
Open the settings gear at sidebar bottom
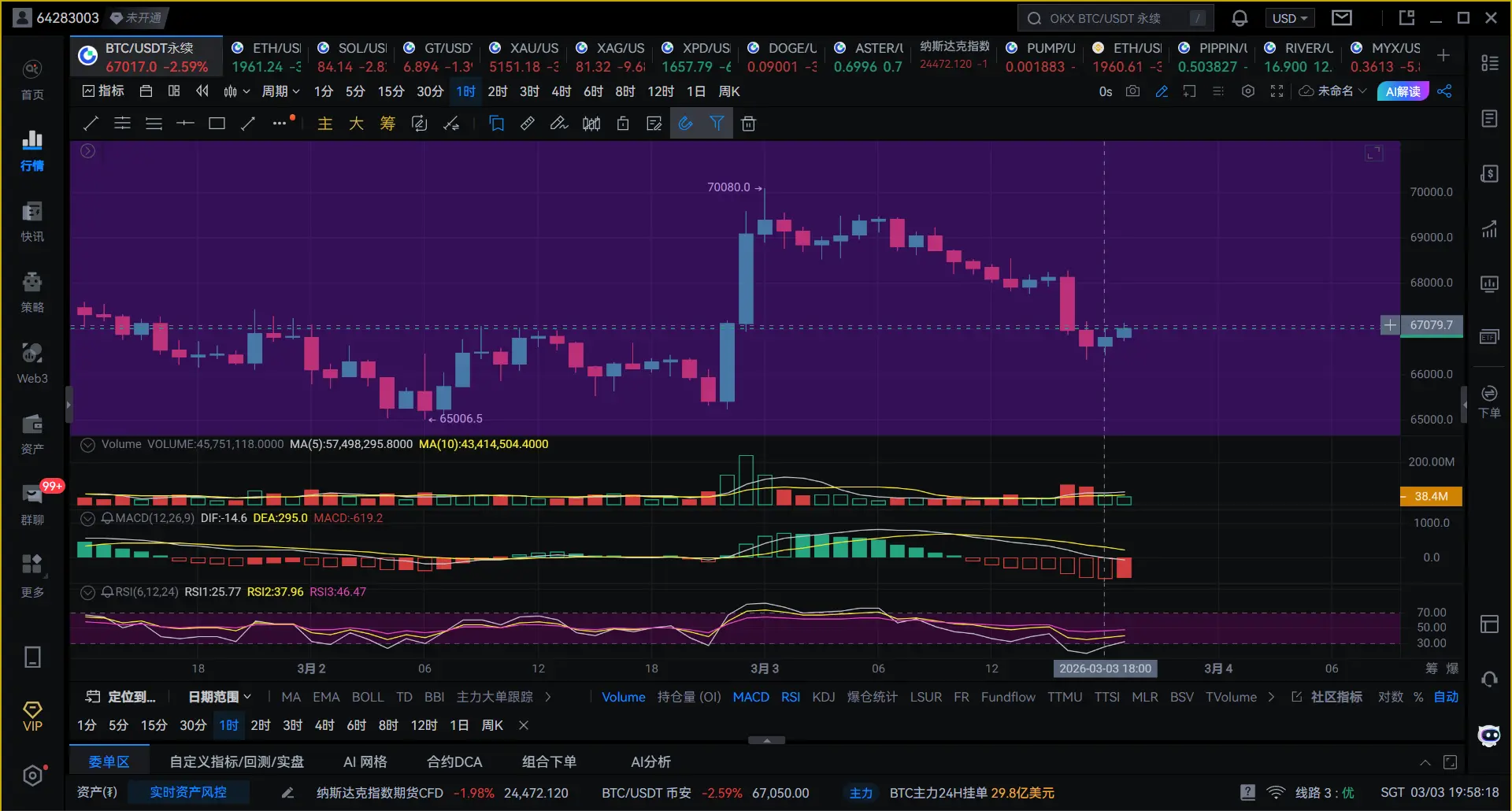pos(32,776)
